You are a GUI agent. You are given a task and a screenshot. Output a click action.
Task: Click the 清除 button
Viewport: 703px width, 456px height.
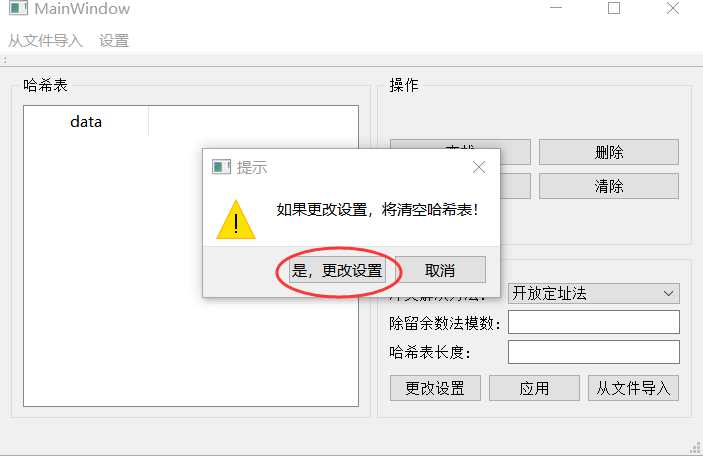609,186
